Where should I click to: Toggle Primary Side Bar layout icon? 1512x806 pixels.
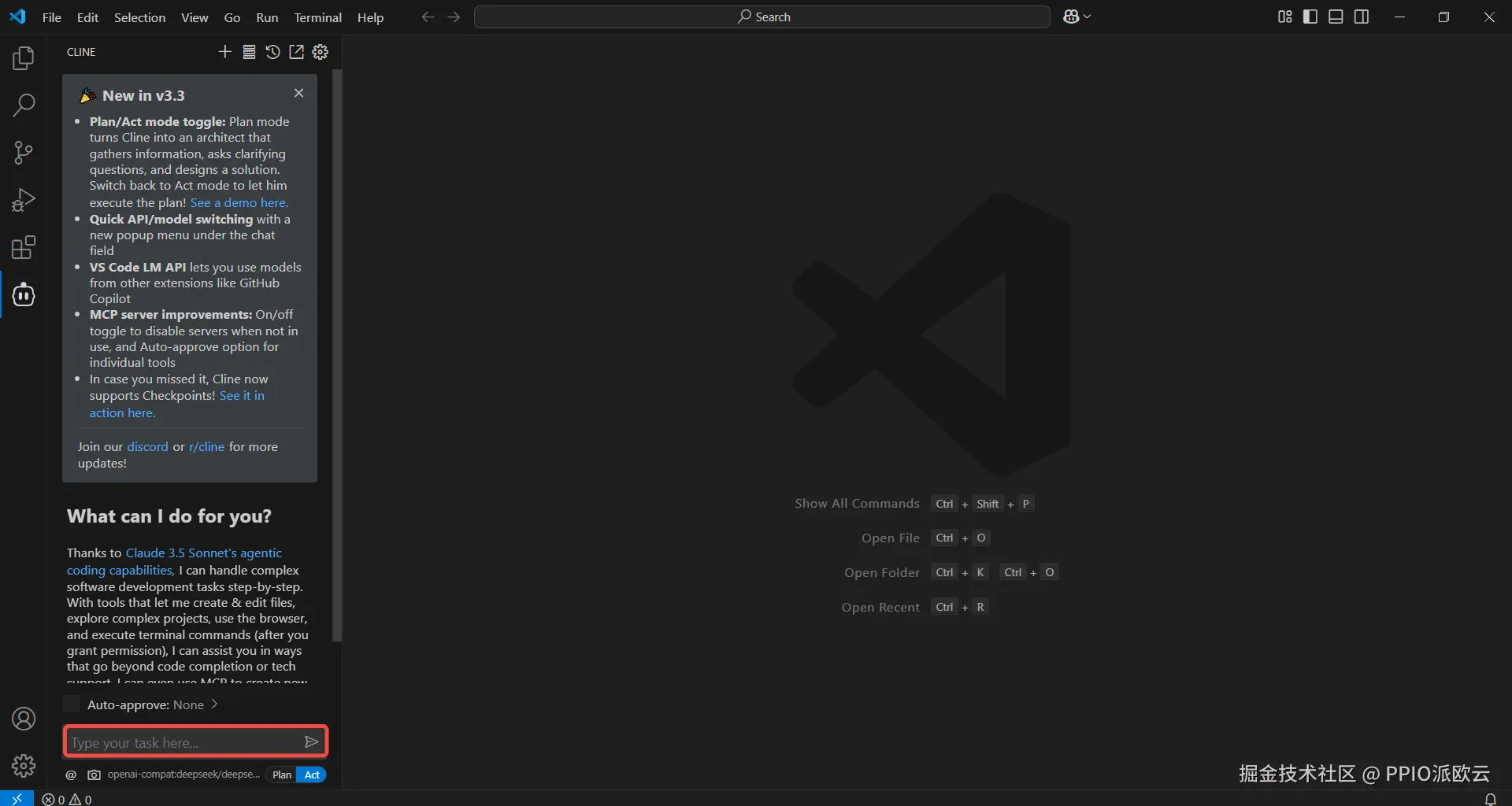tap(1310, 17)
